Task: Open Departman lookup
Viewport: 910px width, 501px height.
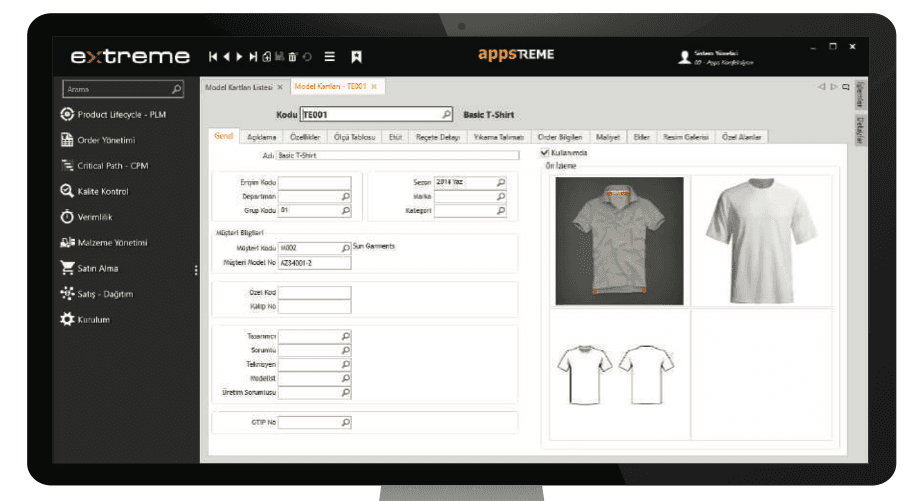Action: tap(345, 196)
